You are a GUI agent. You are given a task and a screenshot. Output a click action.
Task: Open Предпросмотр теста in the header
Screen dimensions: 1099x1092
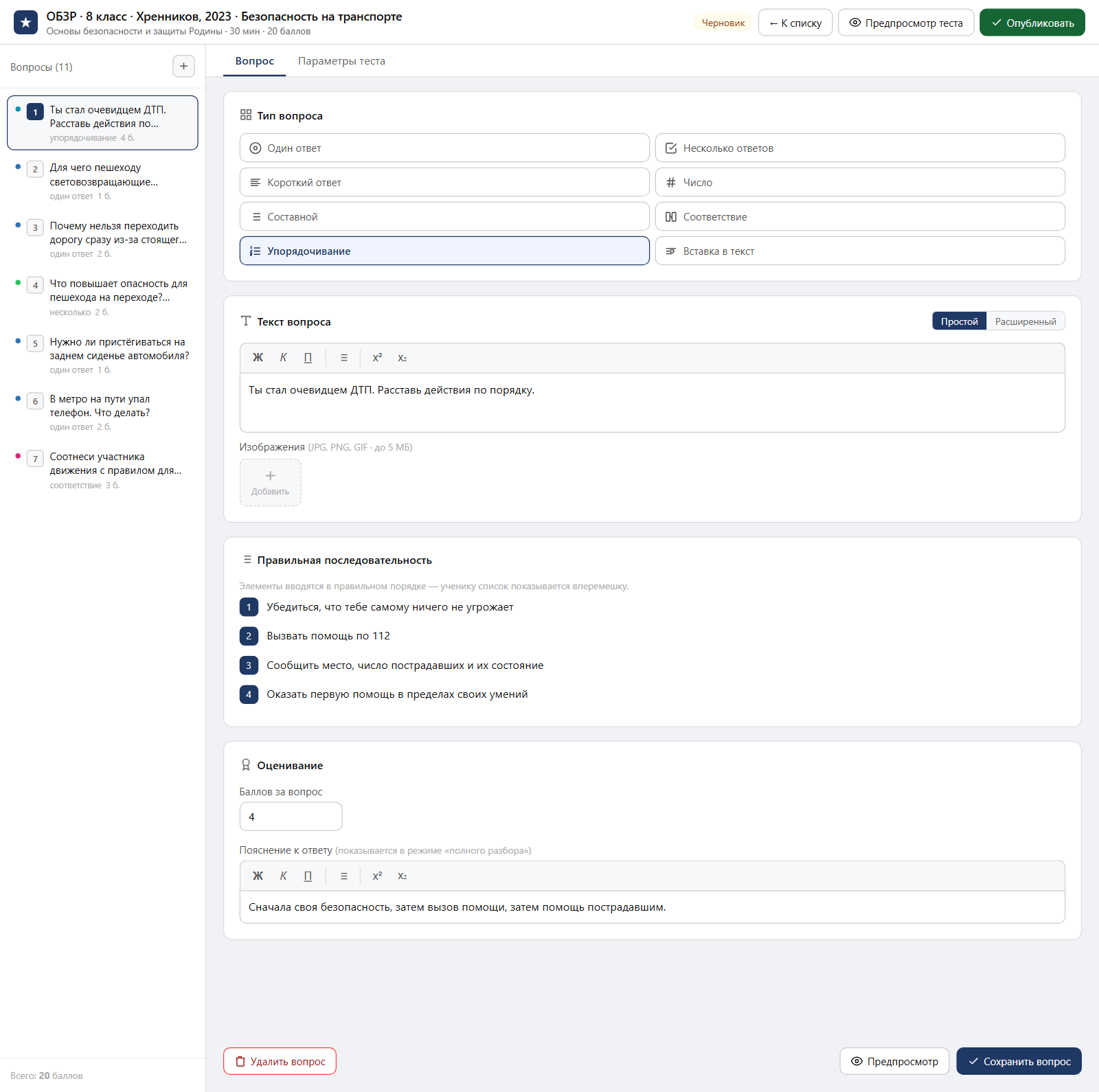pos(906,23)
